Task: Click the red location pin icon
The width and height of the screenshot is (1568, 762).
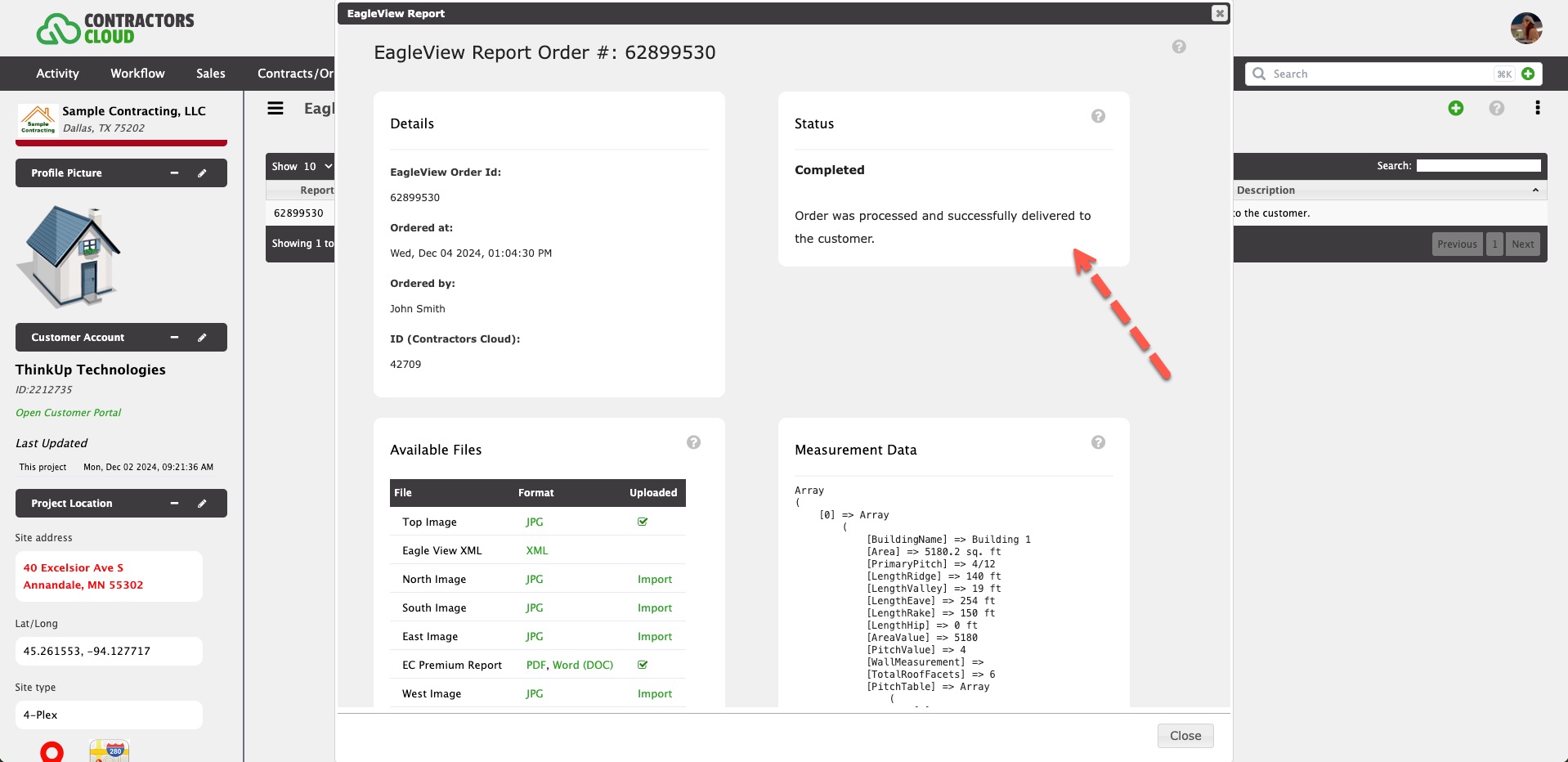Action: 52,751
